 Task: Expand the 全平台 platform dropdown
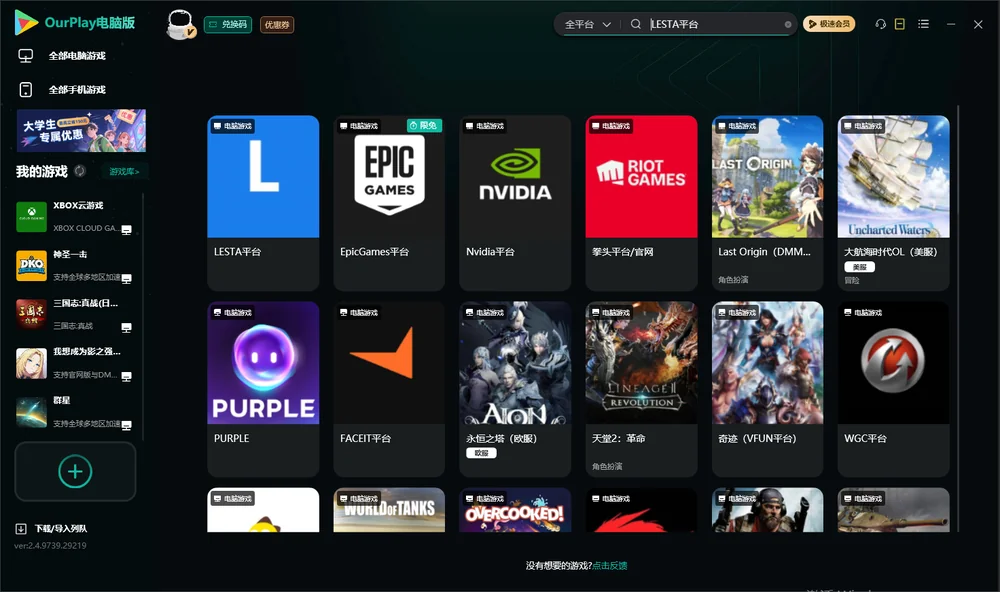pos(587,24)
